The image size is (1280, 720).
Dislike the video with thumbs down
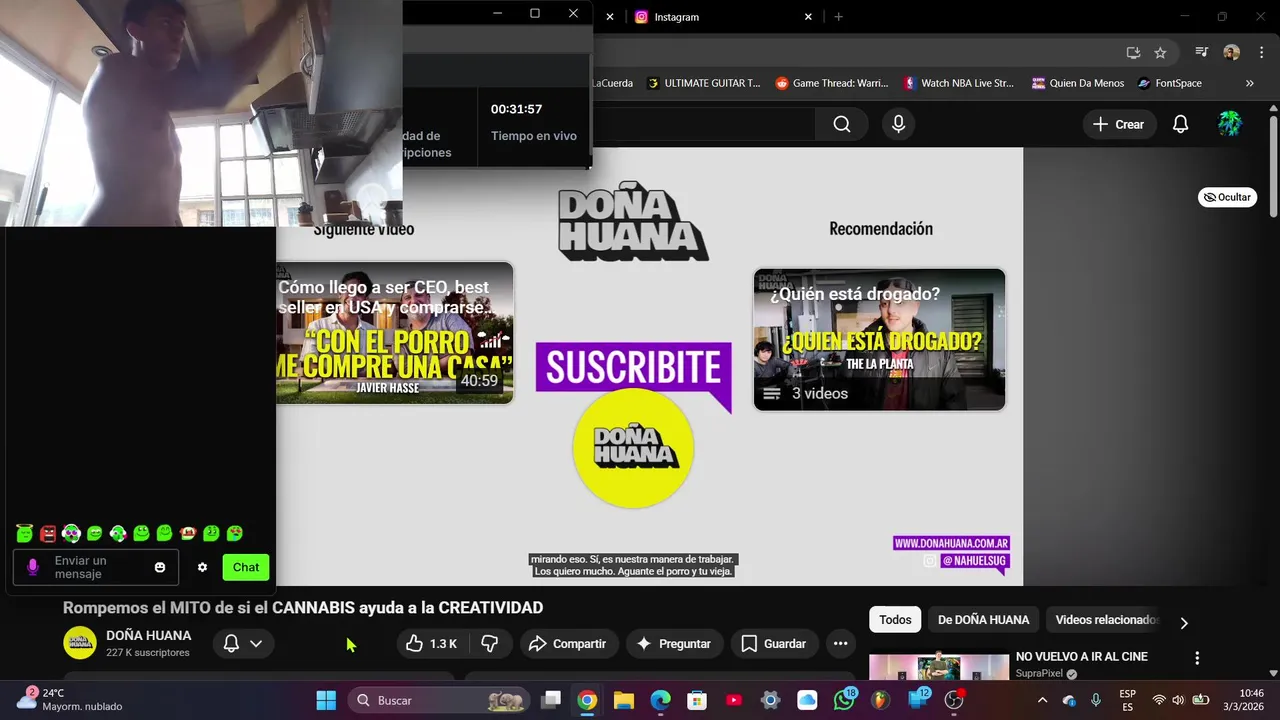pyautogui.click(x=490, y=644)
